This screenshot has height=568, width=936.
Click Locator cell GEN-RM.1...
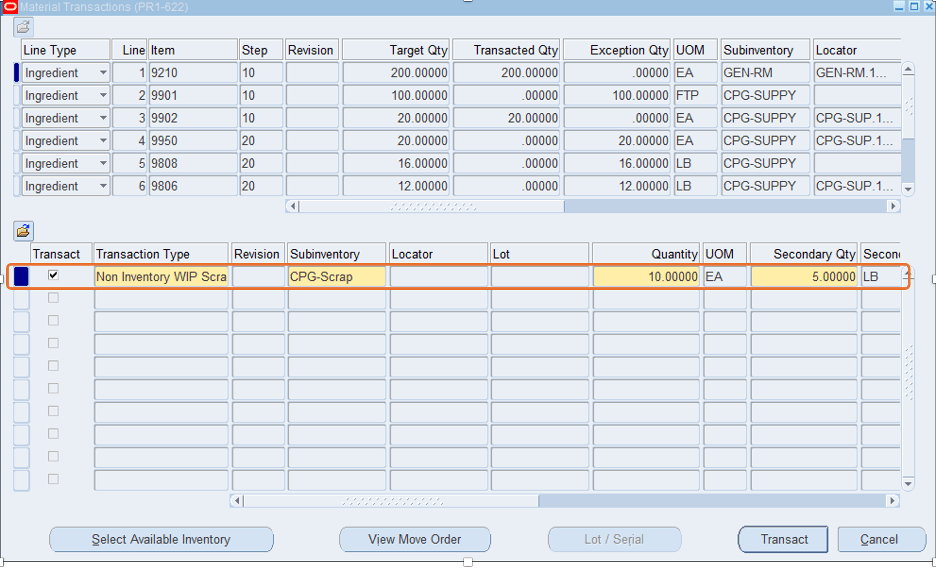click(x=857, y=73)
